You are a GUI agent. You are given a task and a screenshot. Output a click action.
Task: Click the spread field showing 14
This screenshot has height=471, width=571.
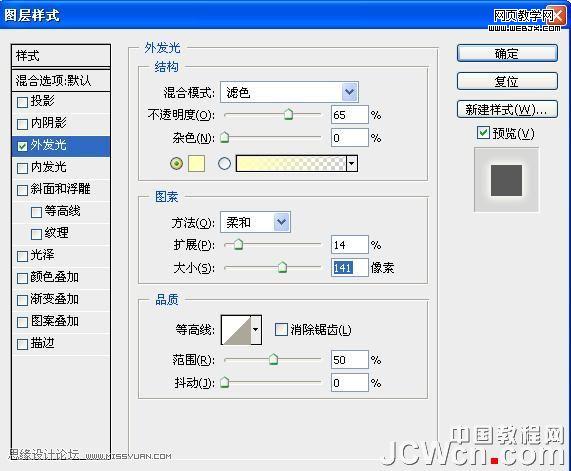[350, 244]
